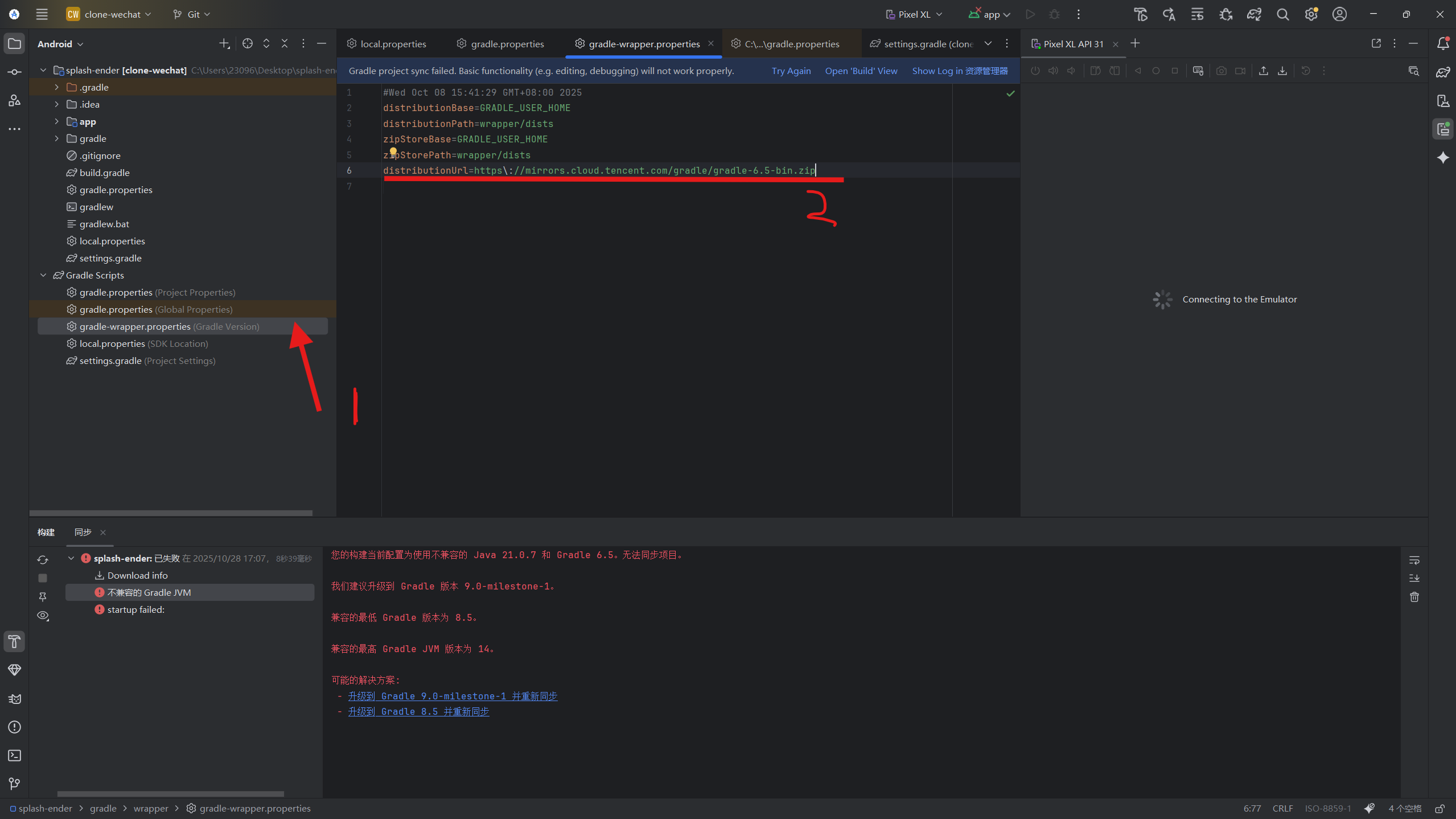Open the Terminal tool window
The image size is (1456, 819).
tap(14, 755)
